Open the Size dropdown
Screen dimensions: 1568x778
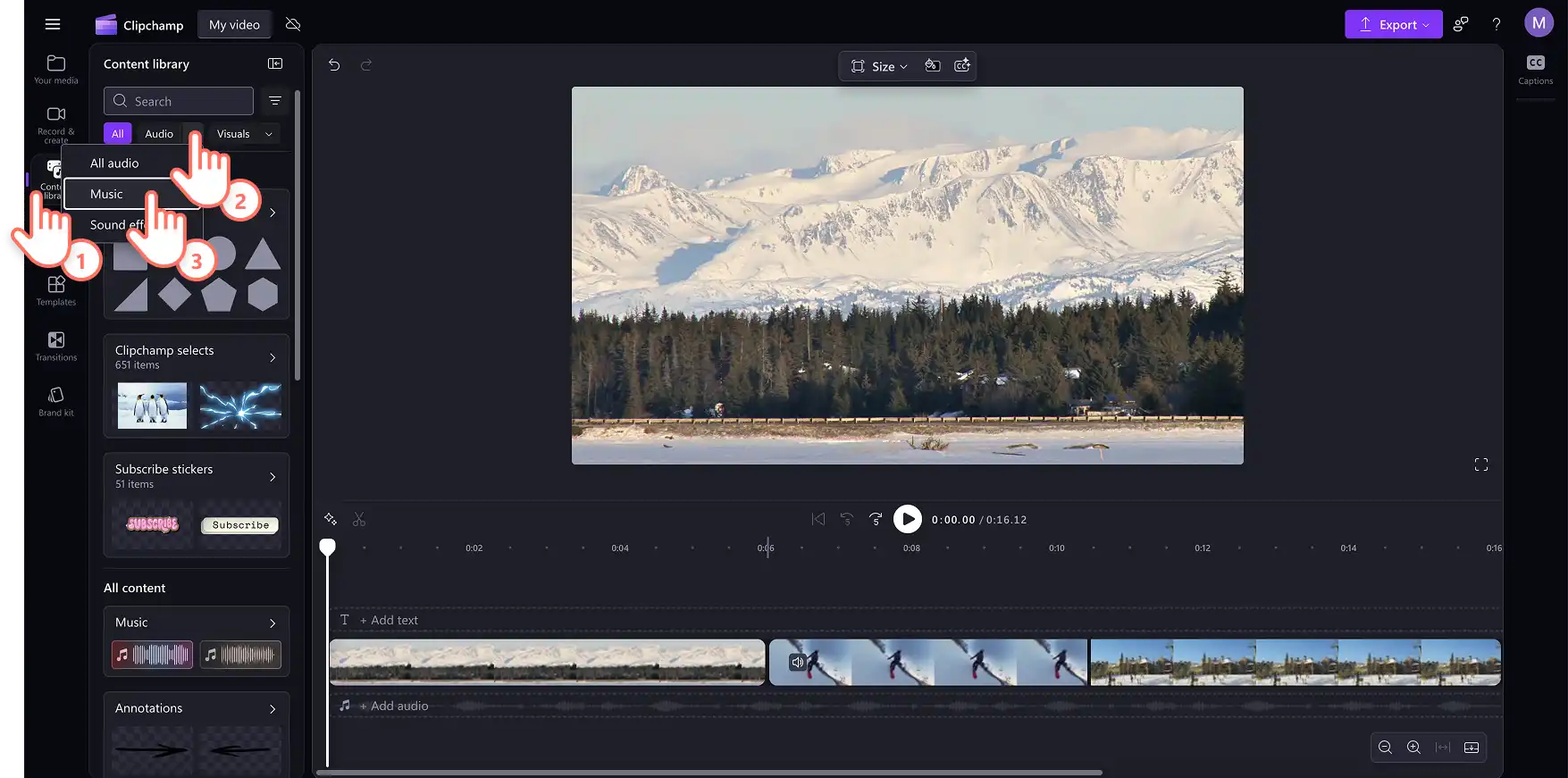click(x=879, y=66)
